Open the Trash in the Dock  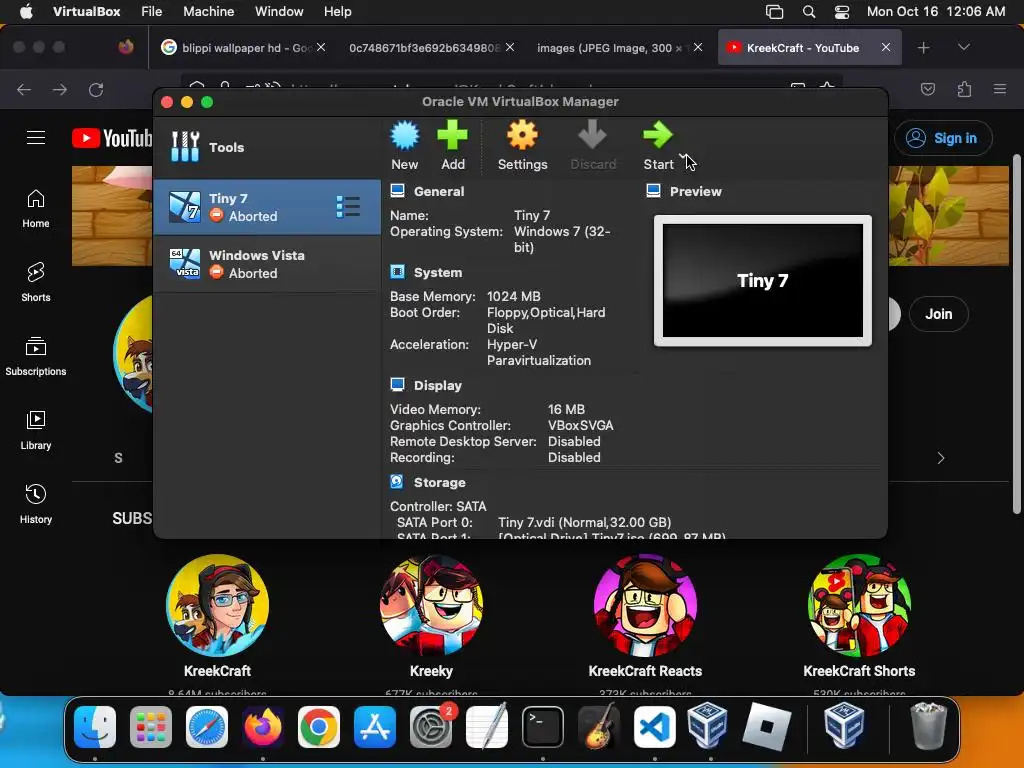(928, 726)
